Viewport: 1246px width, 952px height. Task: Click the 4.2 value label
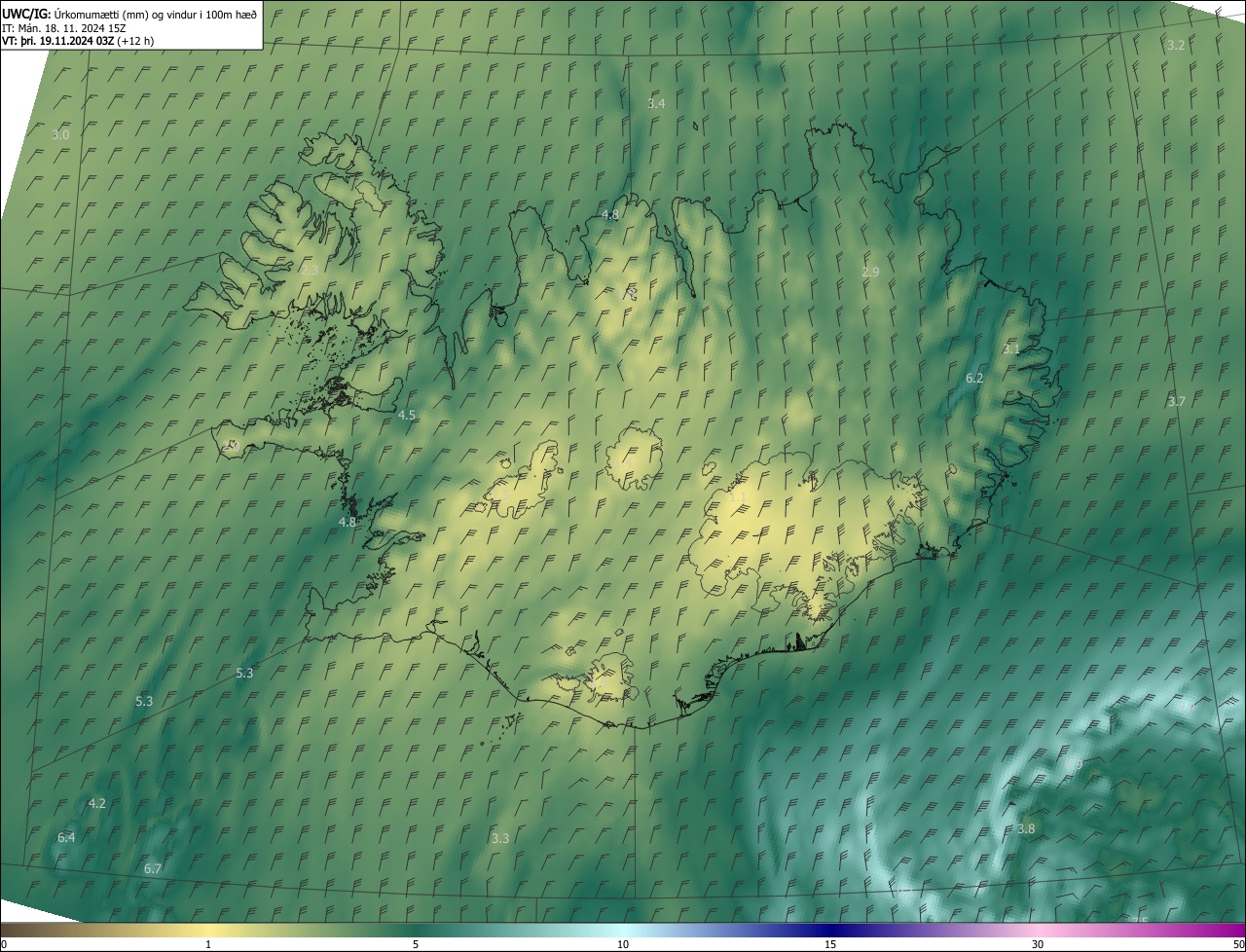(x=96, y=803)
